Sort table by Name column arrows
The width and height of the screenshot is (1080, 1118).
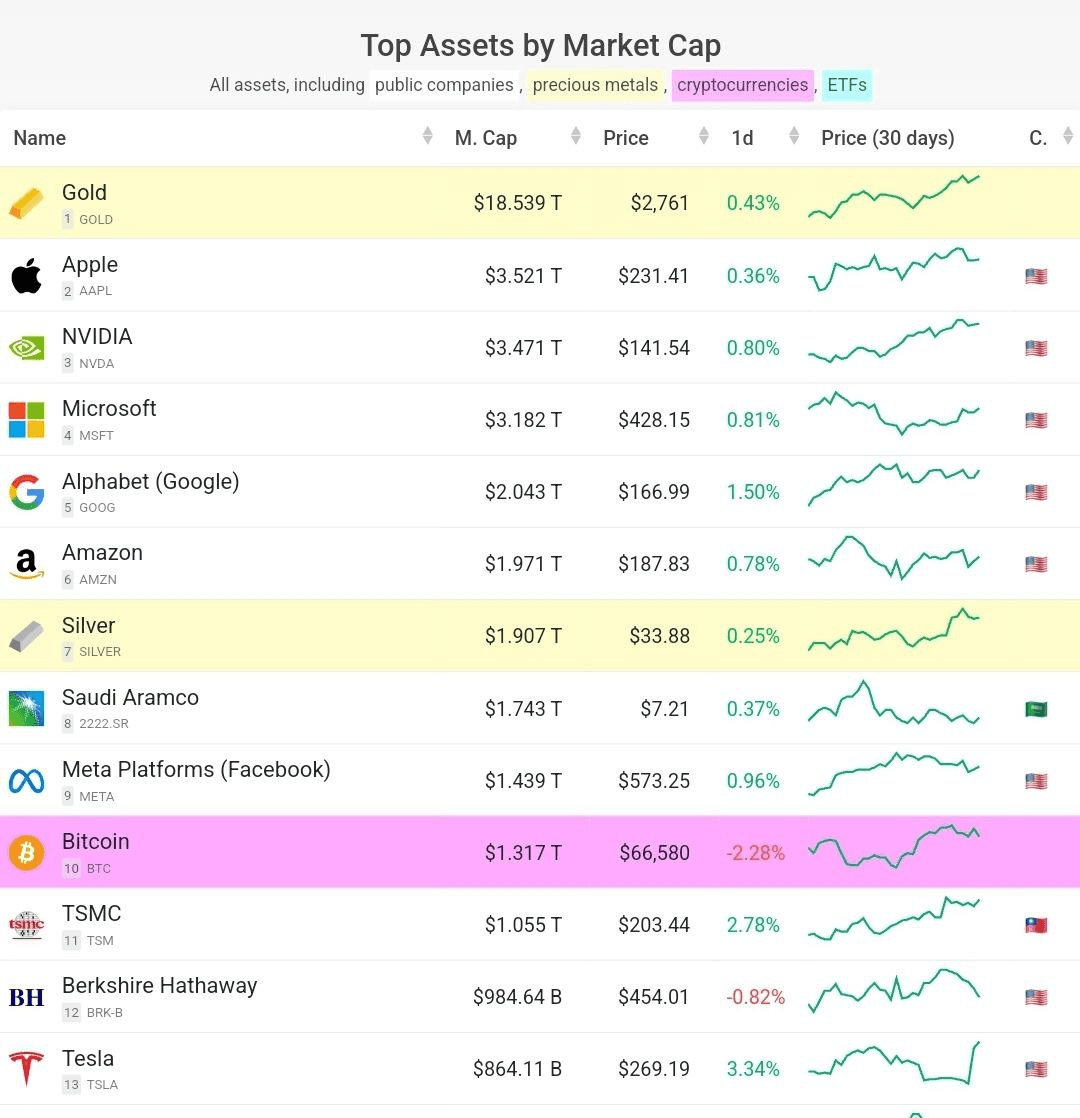(427, 135)
